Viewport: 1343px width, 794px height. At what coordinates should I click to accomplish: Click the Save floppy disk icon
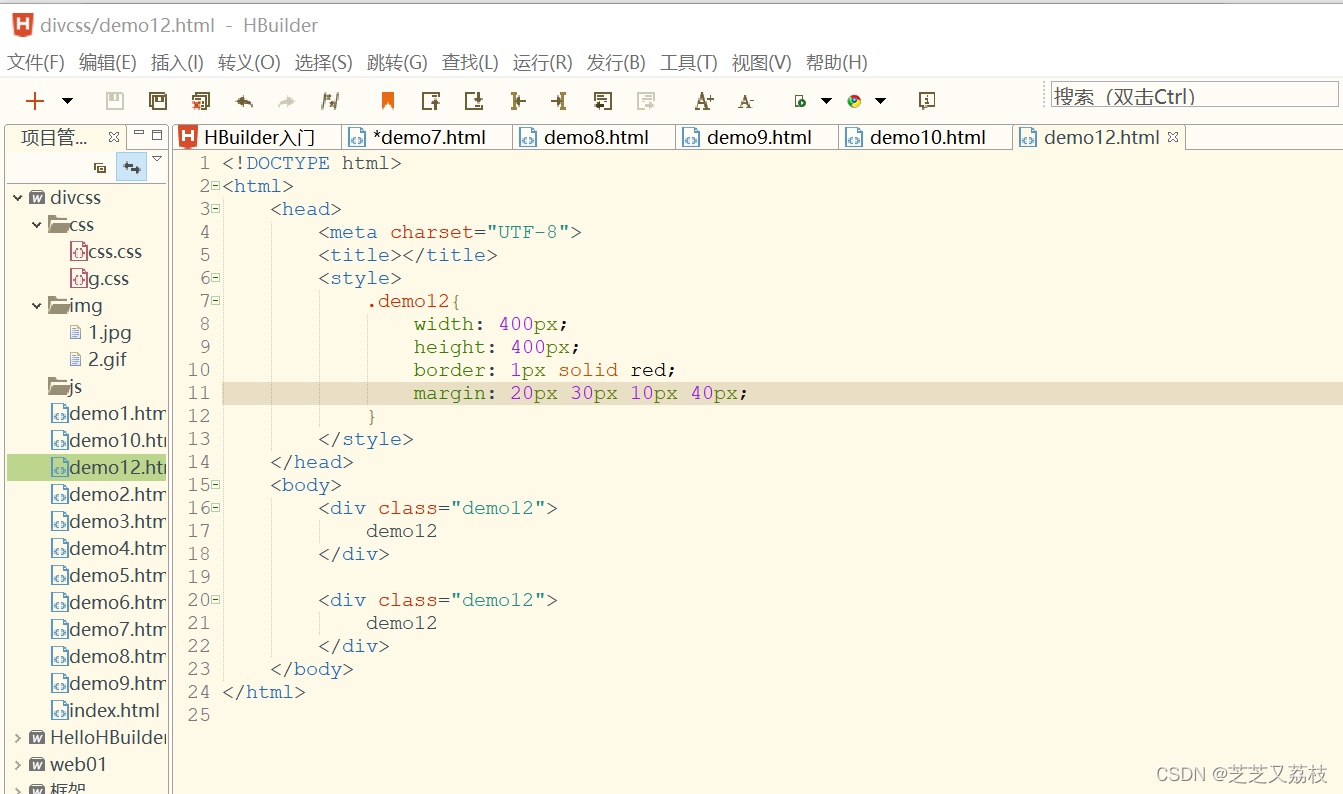coord(115,100)
